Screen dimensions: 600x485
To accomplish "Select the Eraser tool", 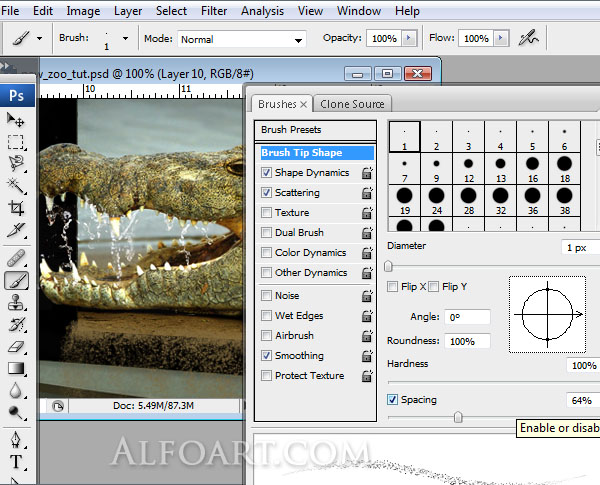I will coord(16,346).
